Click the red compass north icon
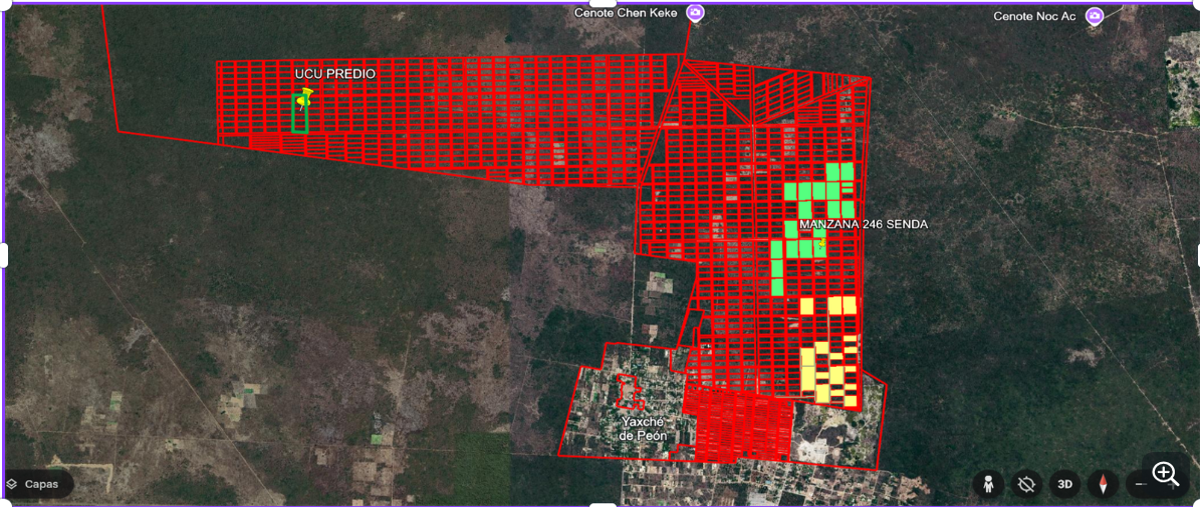1200x507 pixels. (1104, 485)
